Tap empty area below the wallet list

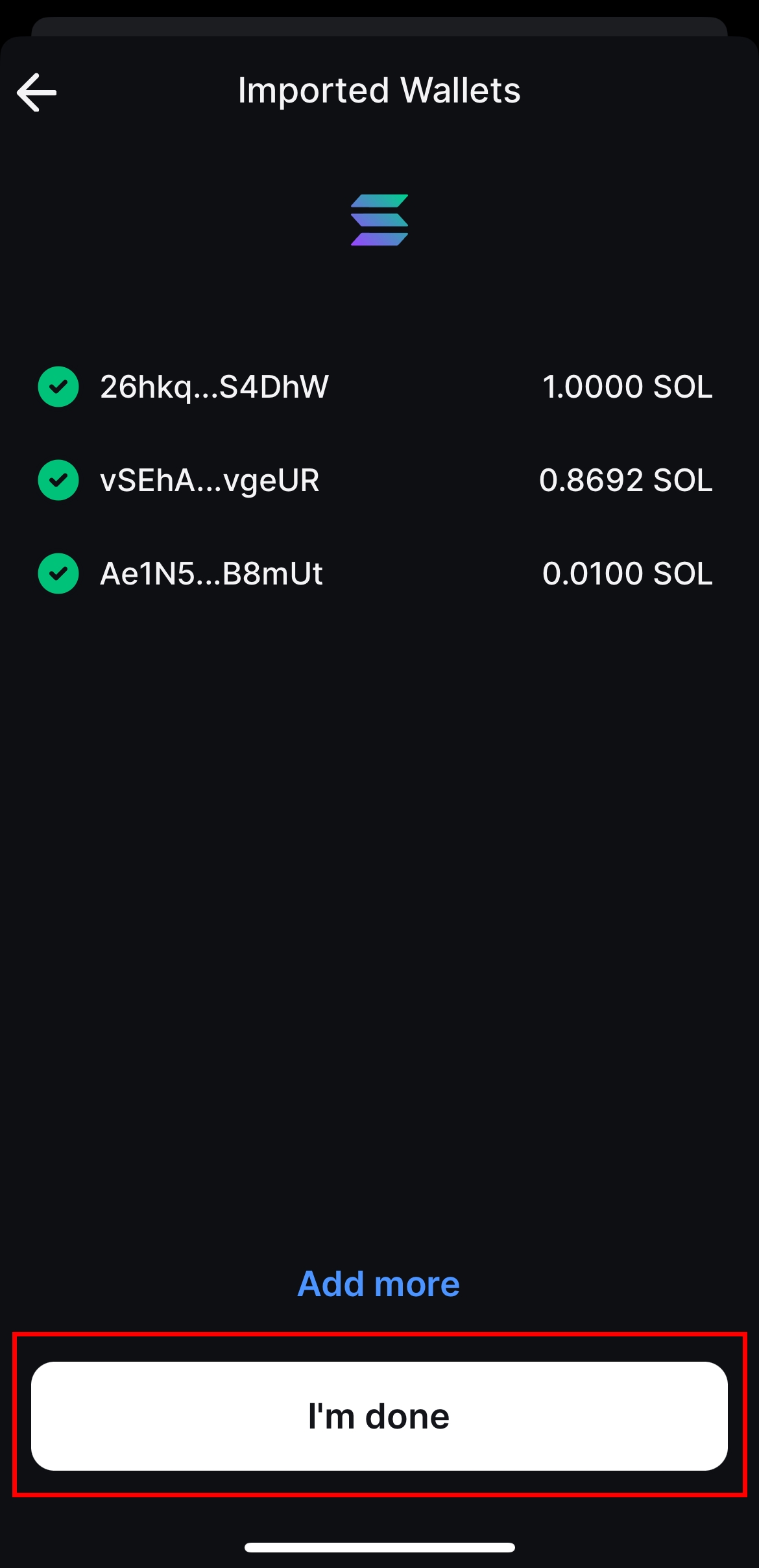(x=379, y=908)
